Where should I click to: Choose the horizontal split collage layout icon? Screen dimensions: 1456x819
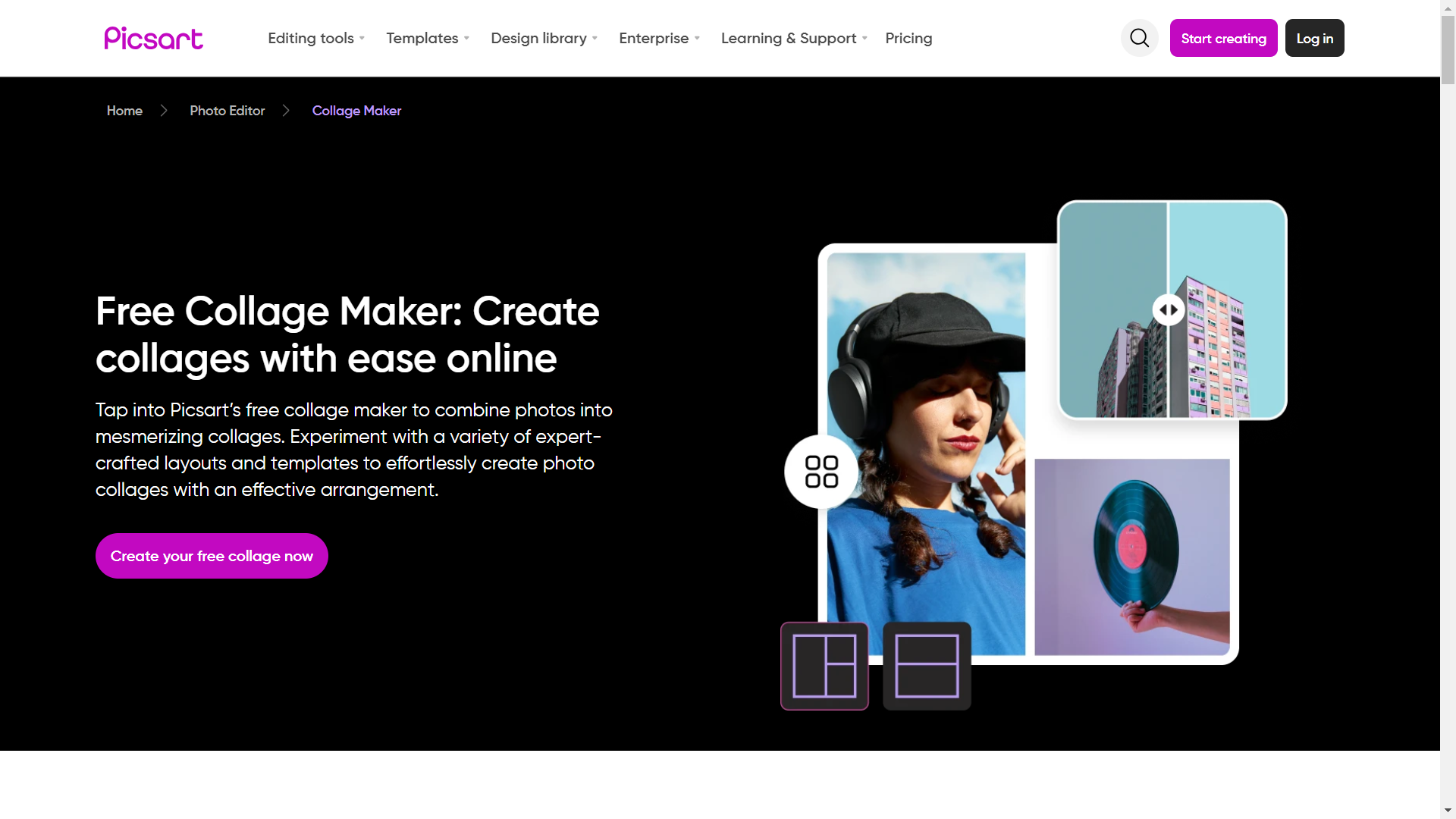[x=926, y=666]
